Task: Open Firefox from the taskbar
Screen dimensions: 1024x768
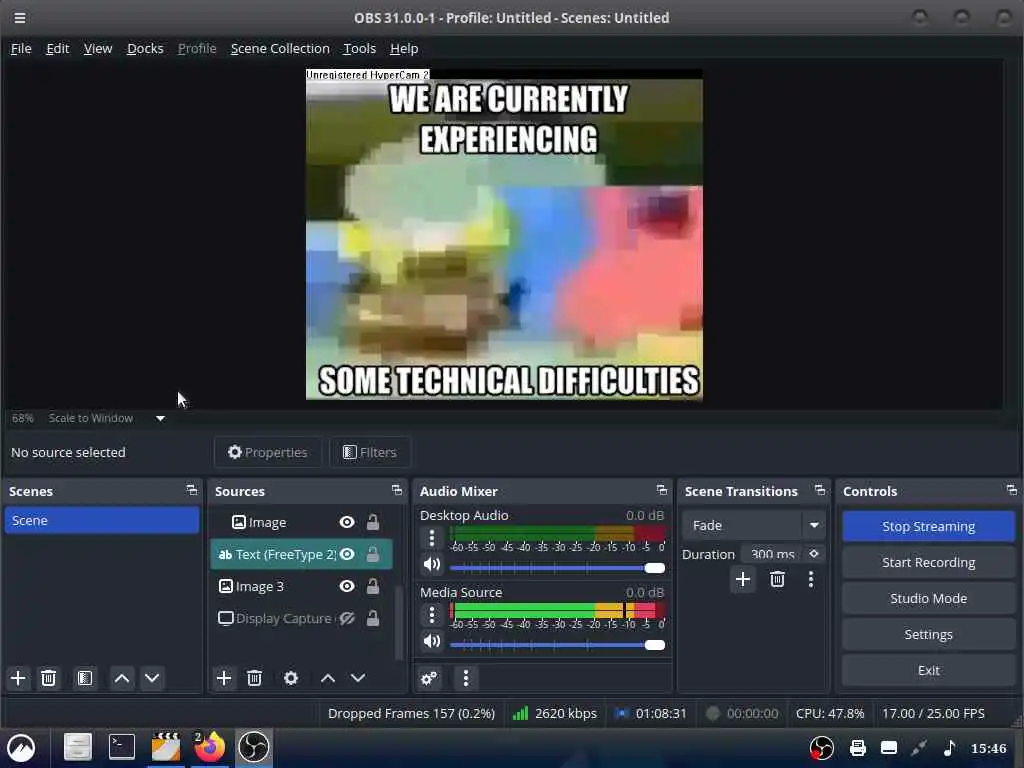Action: click(209, 747)
